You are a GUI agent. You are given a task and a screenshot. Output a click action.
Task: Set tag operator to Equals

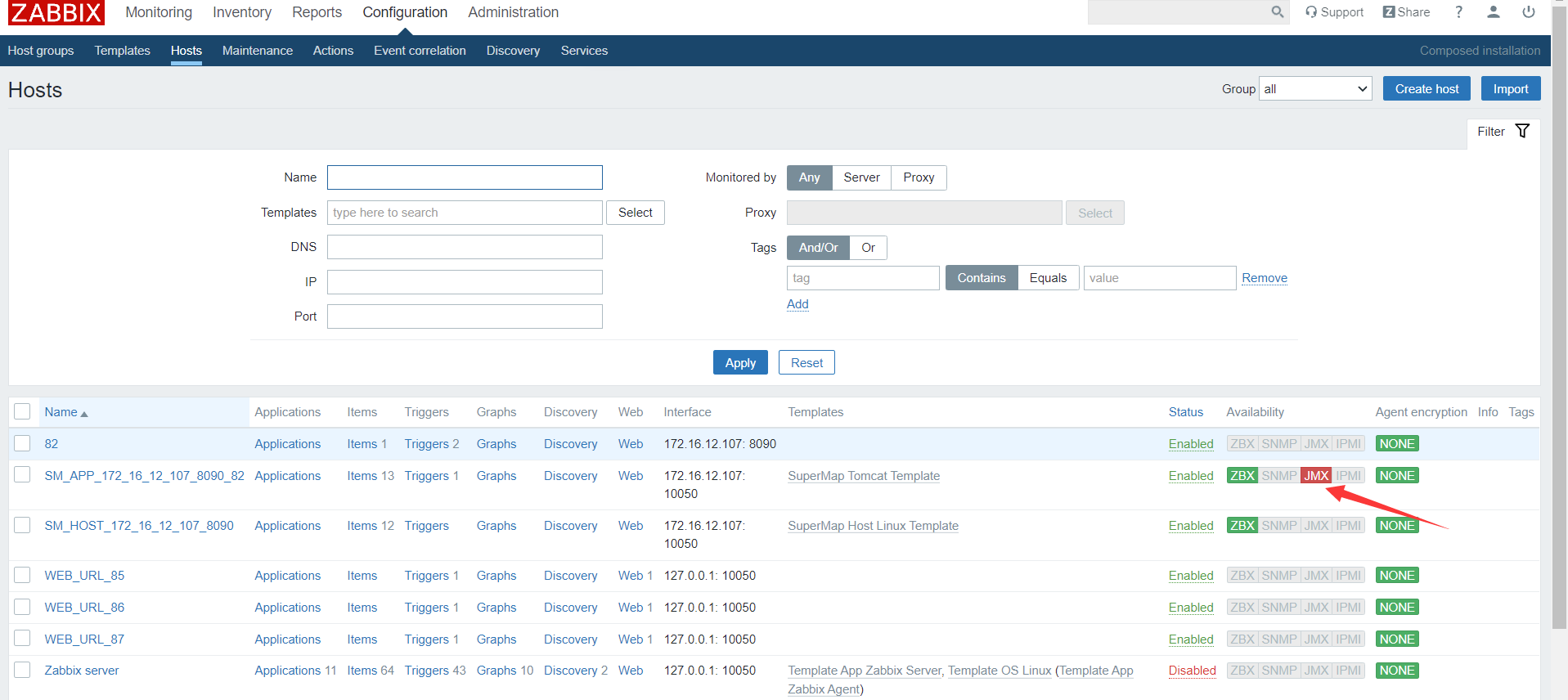(x=1048, y=278)
